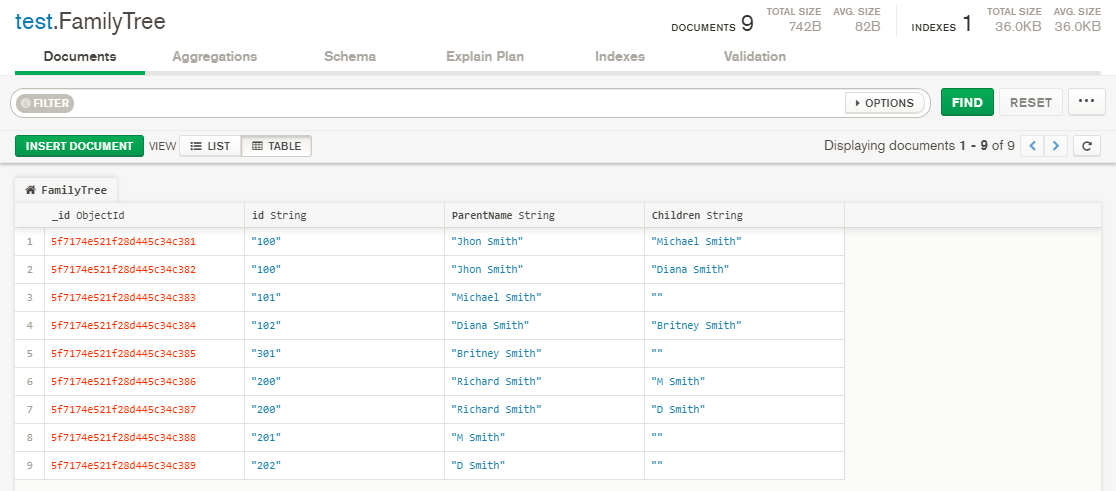Switch to TABLE view
1116x491 pixels.
[276, 146]
